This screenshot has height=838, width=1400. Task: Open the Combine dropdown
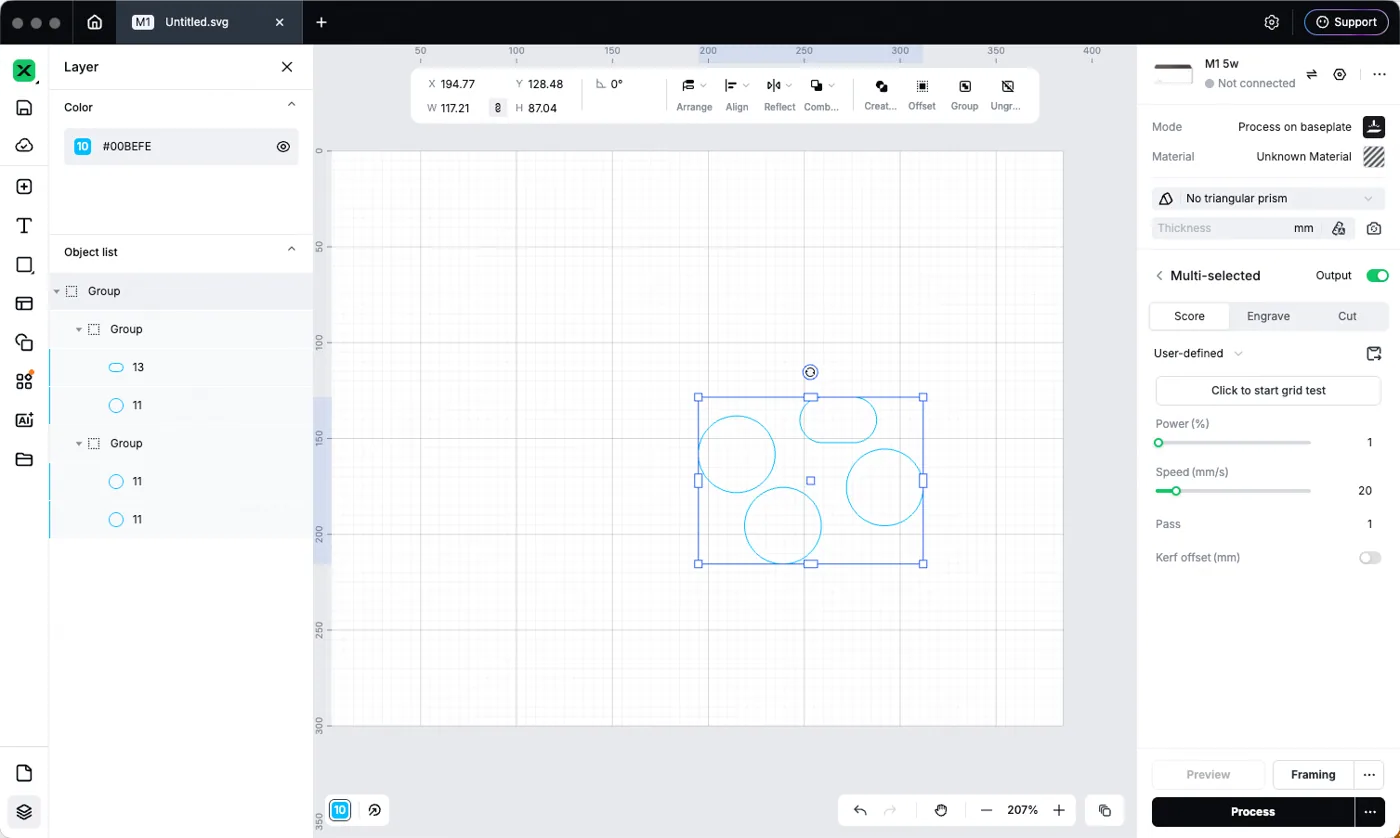click(x=822, y=95)
